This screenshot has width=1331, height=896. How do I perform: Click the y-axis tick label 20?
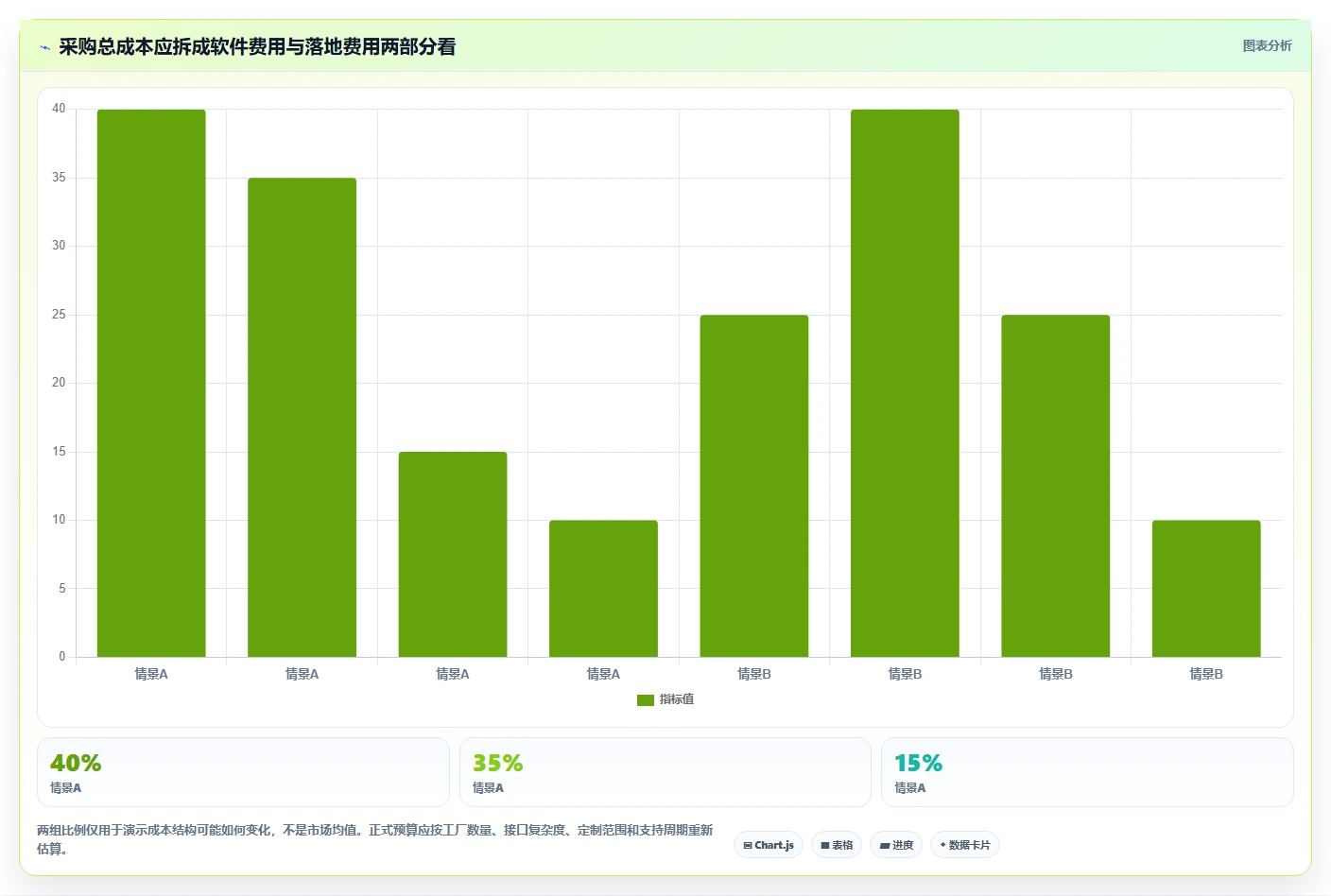click(59, 383)
